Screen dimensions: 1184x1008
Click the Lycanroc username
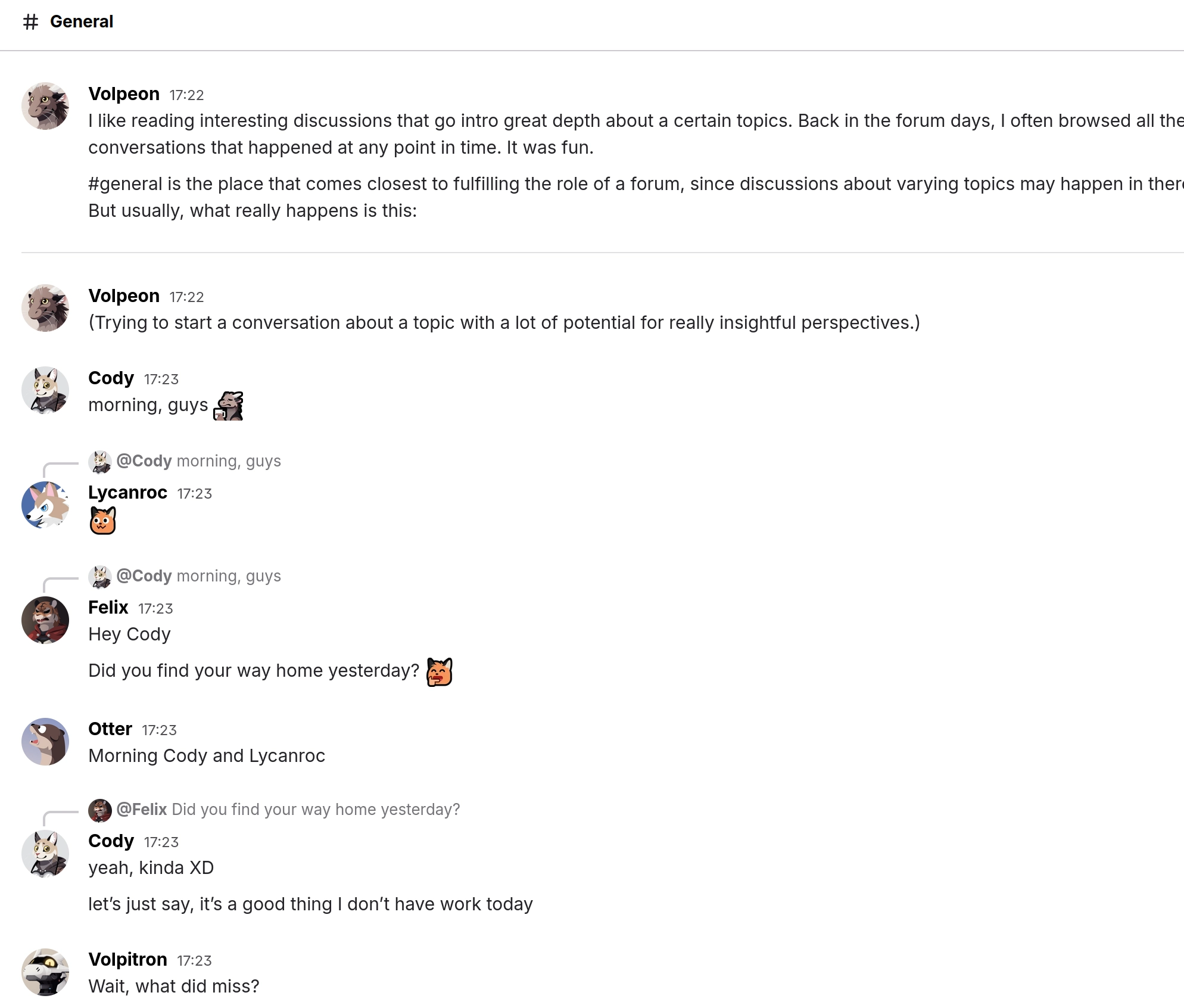tap(127, 493)
